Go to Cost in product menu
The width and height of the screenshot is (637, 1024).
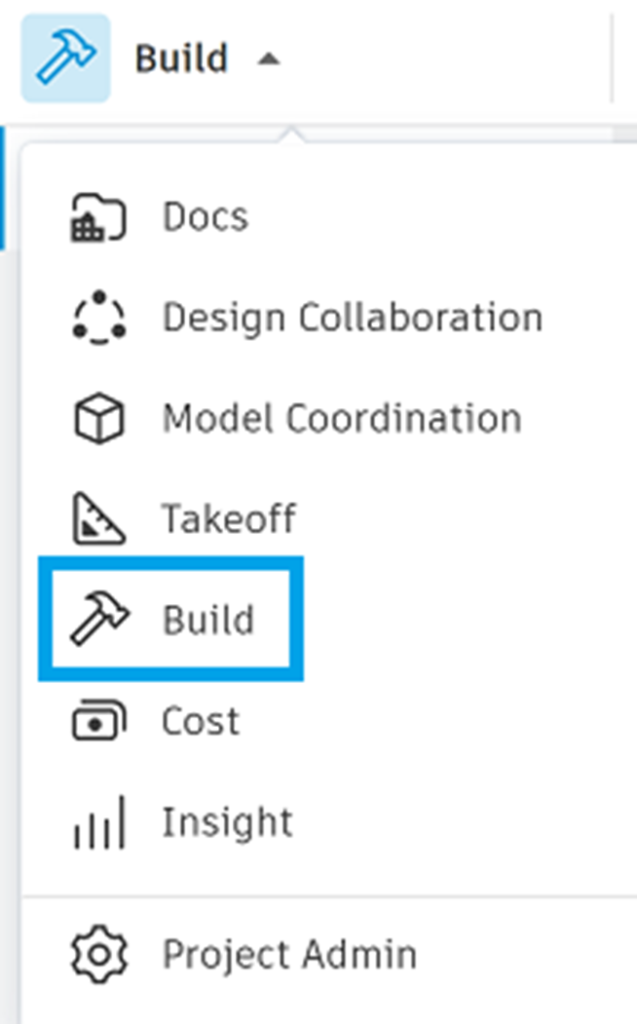[x=201, y=721]
